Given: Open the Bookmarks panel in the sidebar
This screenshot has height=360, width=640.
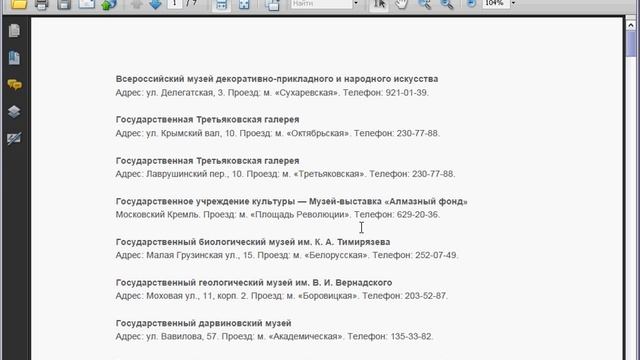Looking at the screenshot, I should [14, 58].
